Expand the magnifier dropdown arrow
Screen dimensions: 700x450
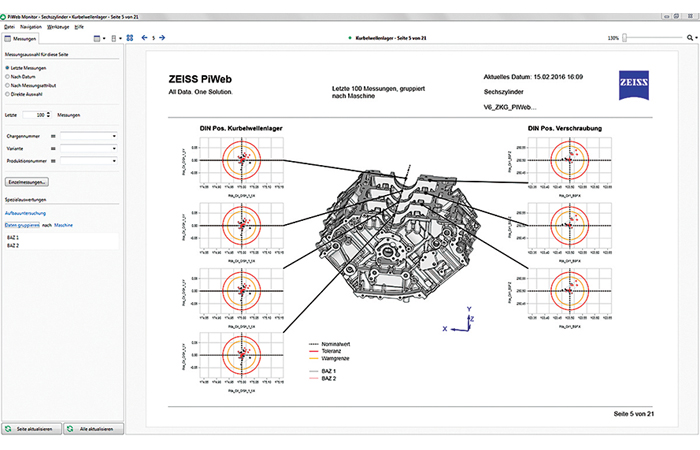tap(696, 38)
